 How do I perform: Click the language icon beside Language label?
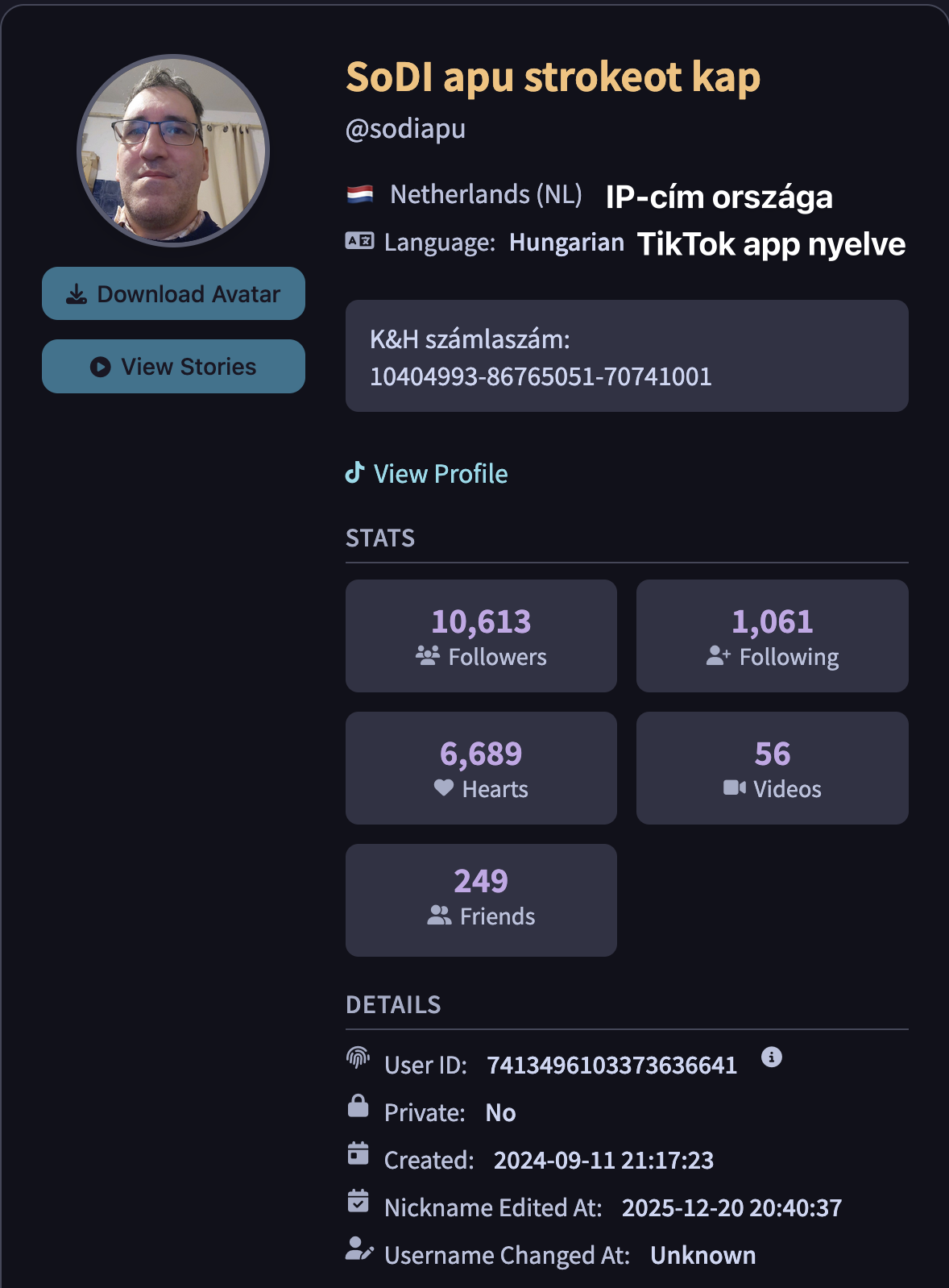coord(359,240)
